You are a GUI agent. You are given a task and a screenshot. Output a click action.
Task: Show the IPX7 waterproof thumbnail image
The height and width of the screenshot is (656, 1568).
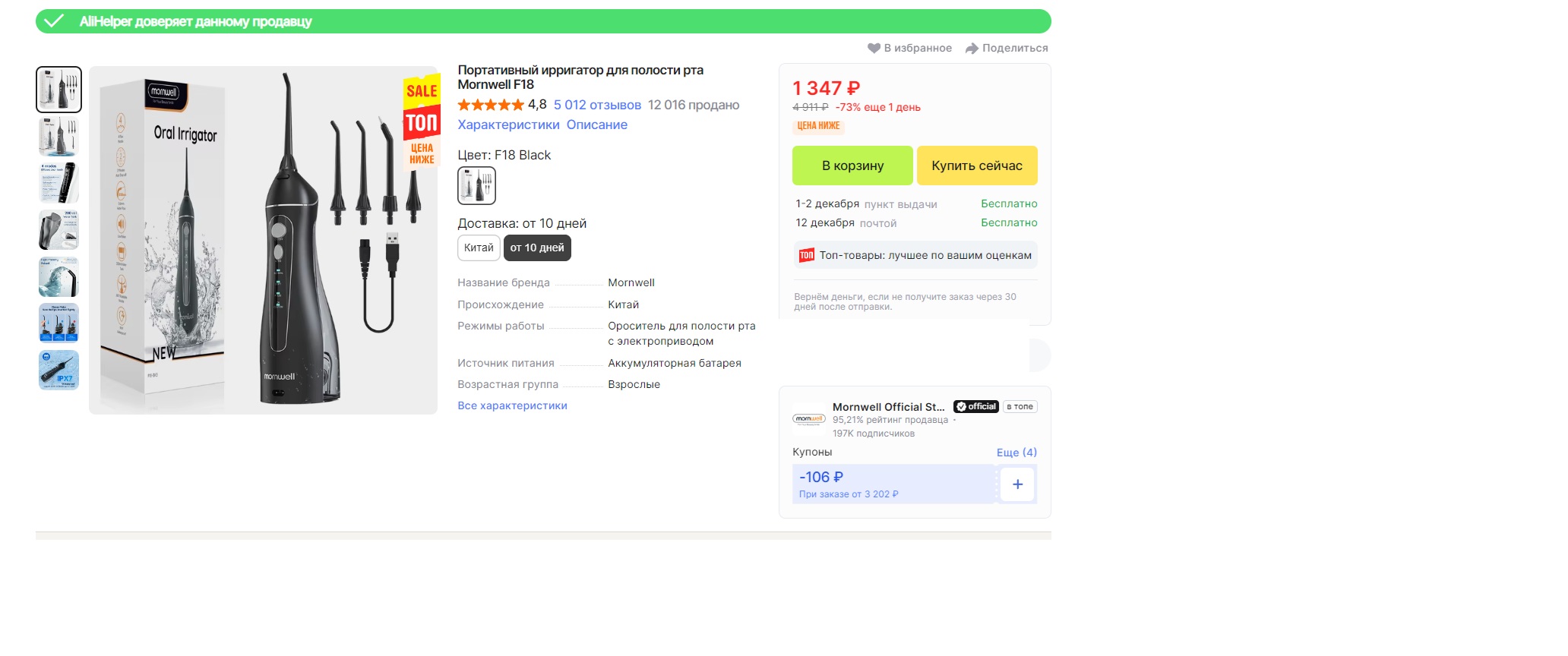[58, 370]
